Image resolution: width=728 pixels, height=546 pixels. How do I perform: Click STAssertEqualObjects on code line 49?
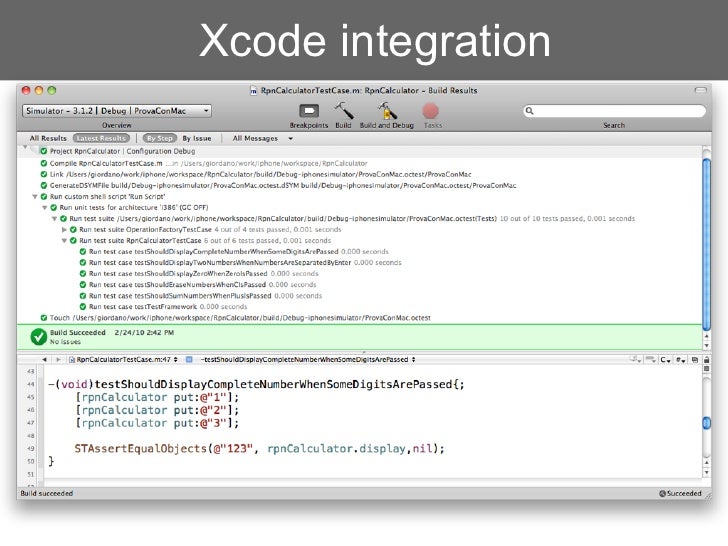tap(141, 448)
